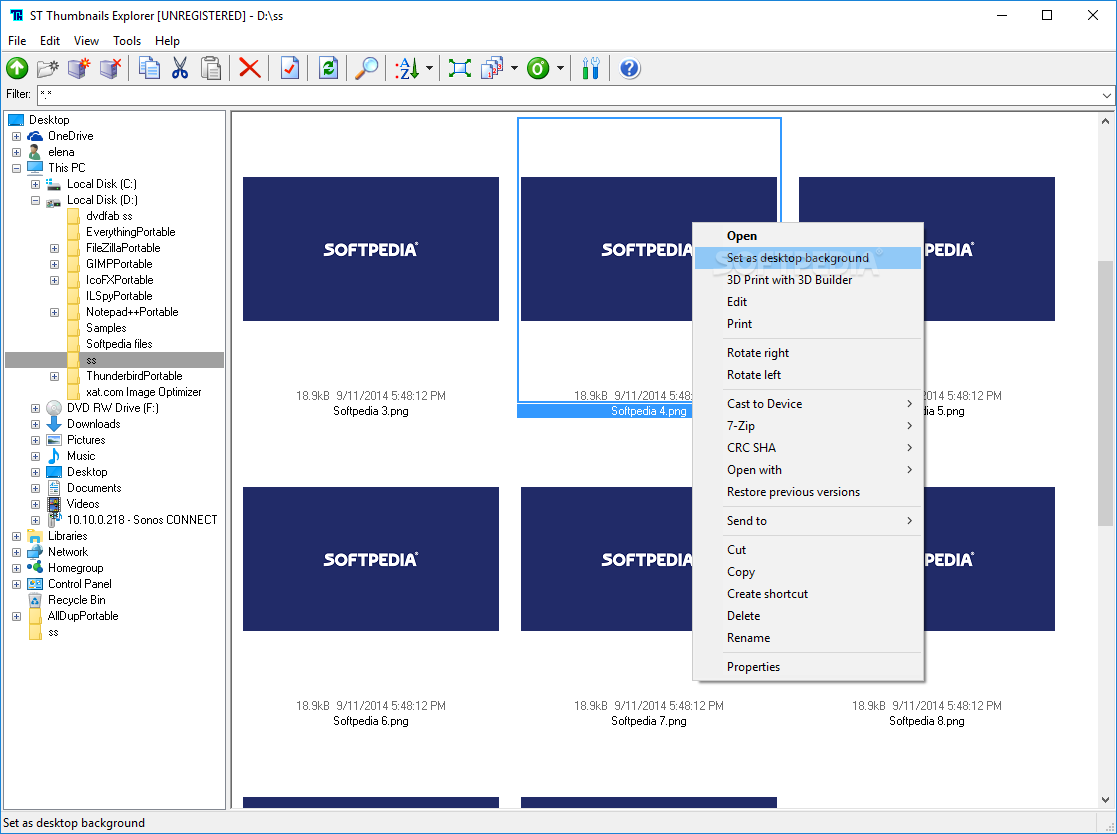The height and width of the screenshot is (834, 1117).
Task: Click the Refresh toolbar icon
Action: point(328,68)
